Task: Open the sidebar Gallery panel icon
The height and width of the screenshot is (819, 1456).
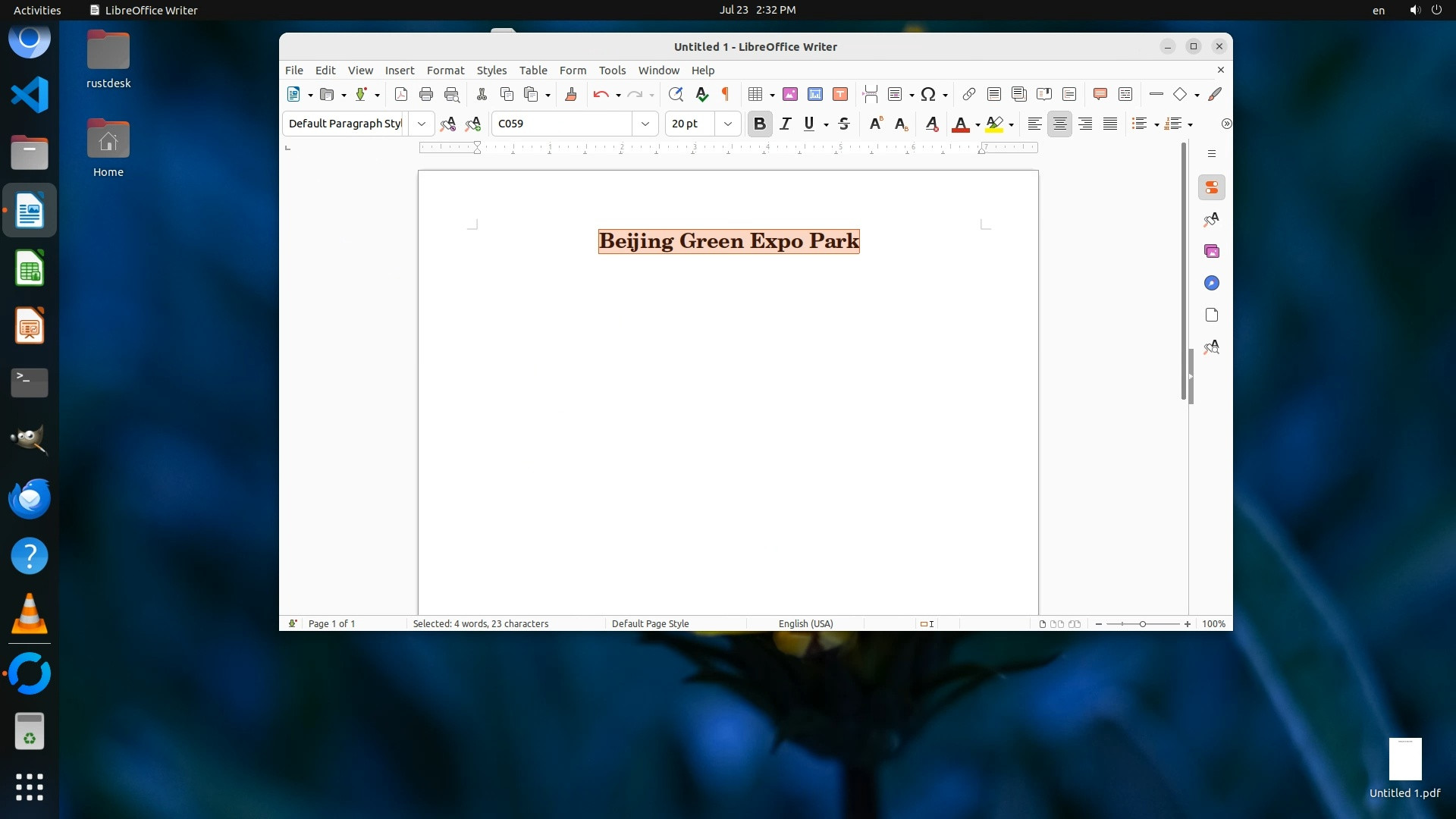Action: click(1211, 251)
